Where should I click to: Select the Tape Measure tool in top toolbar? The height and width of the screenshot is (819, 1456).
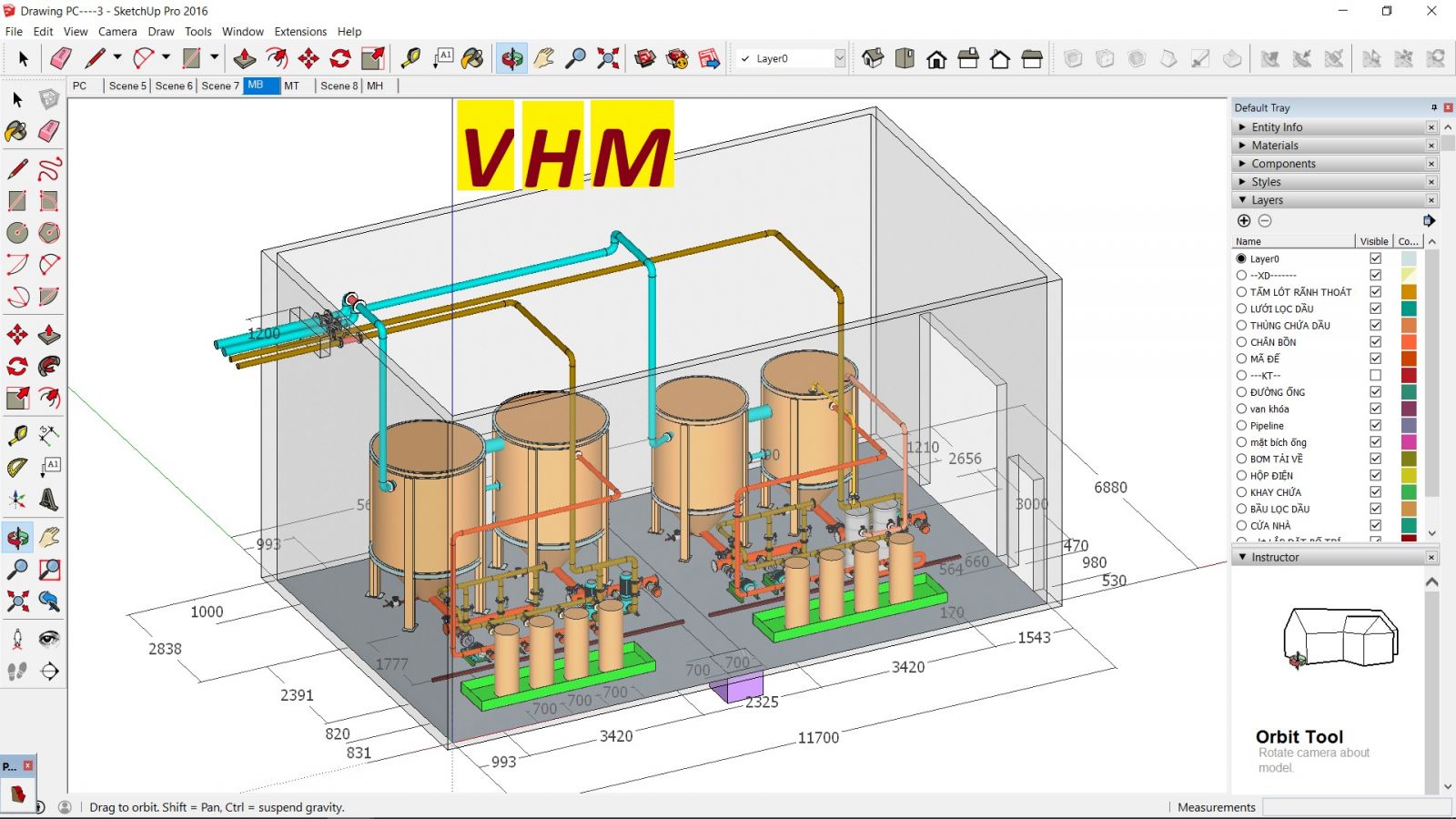pyautogui.click(x=410, y=58)
